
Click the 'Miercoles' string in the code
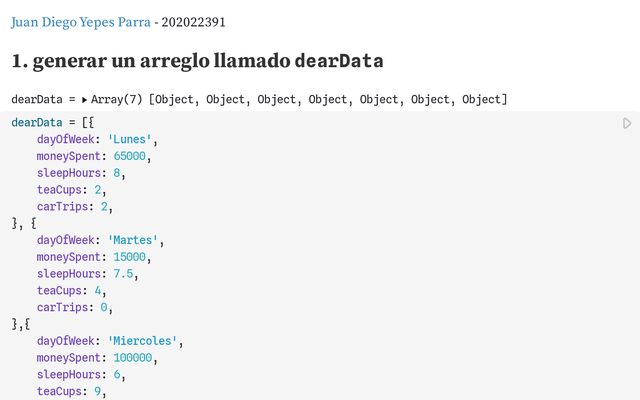[x=142, y=341]
